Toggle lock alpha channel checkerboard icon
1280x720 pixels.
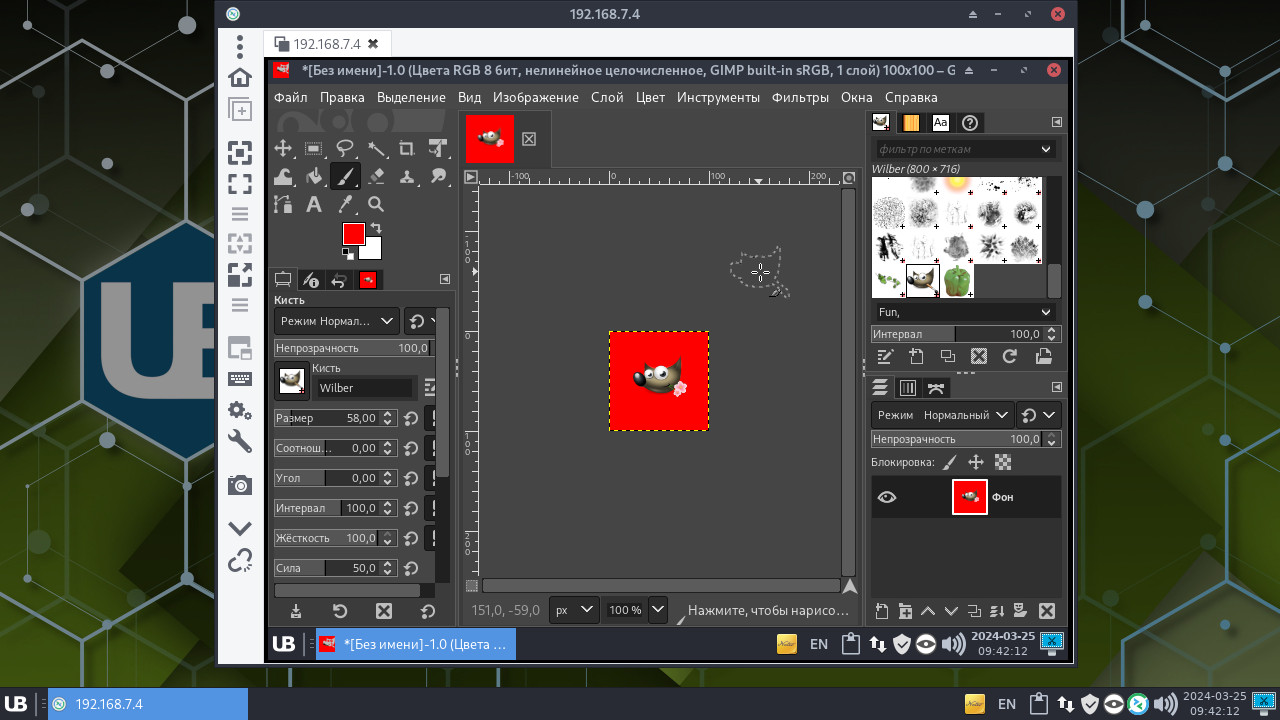point(1003,462)
